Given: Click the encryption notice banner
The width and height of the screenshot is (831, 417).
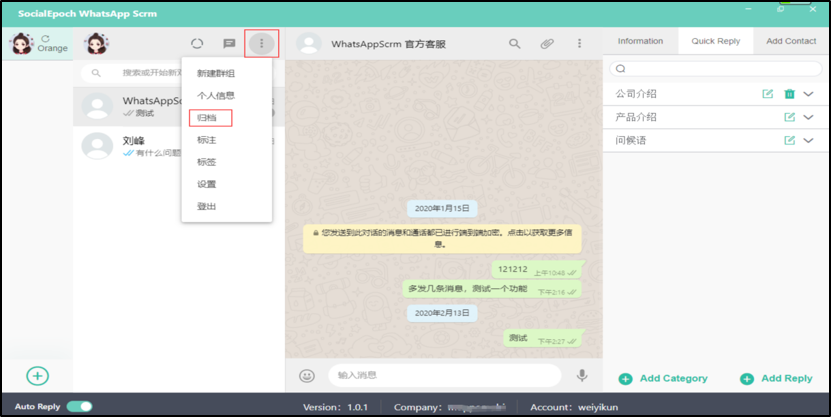Looking at the screenshot, I should [442, 238].
